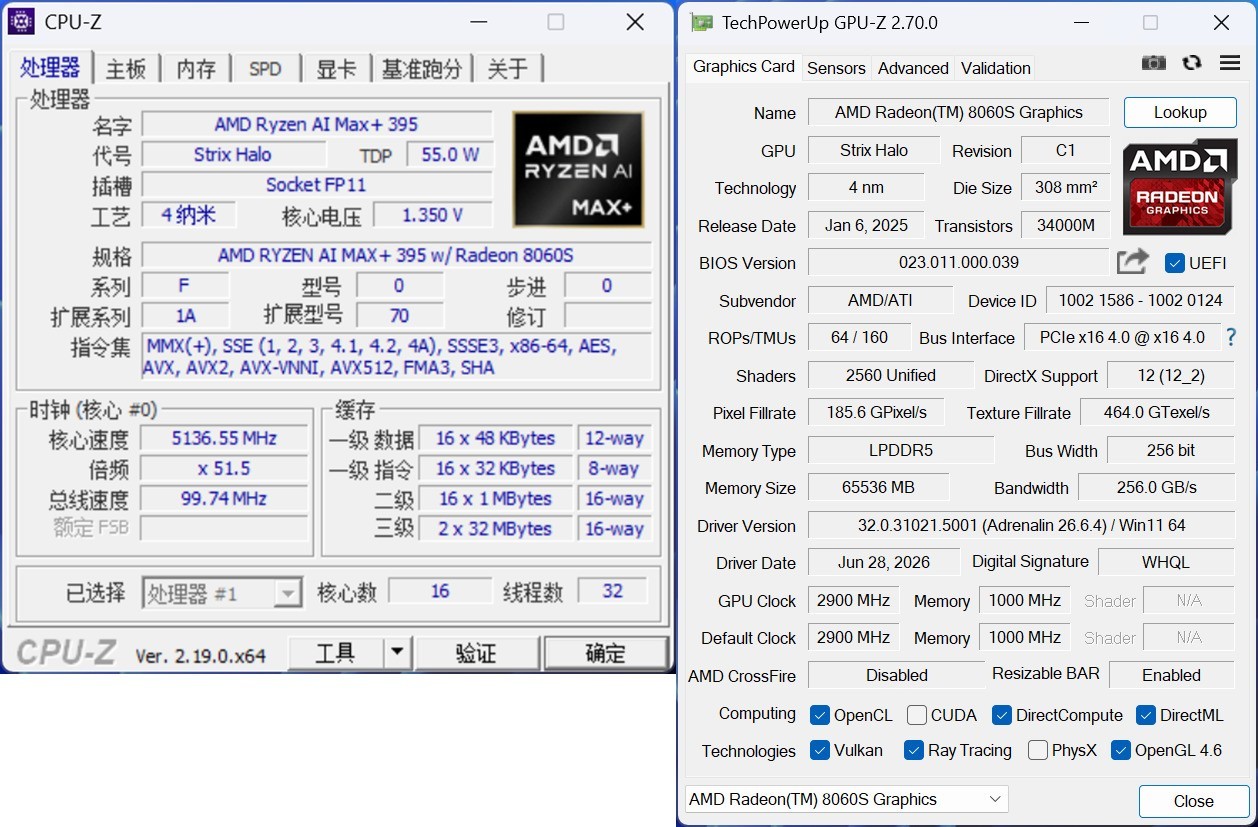The image size is (1258, 827).
Task: Toggle the OpenCL checkbox
Action: click(820, 715)
